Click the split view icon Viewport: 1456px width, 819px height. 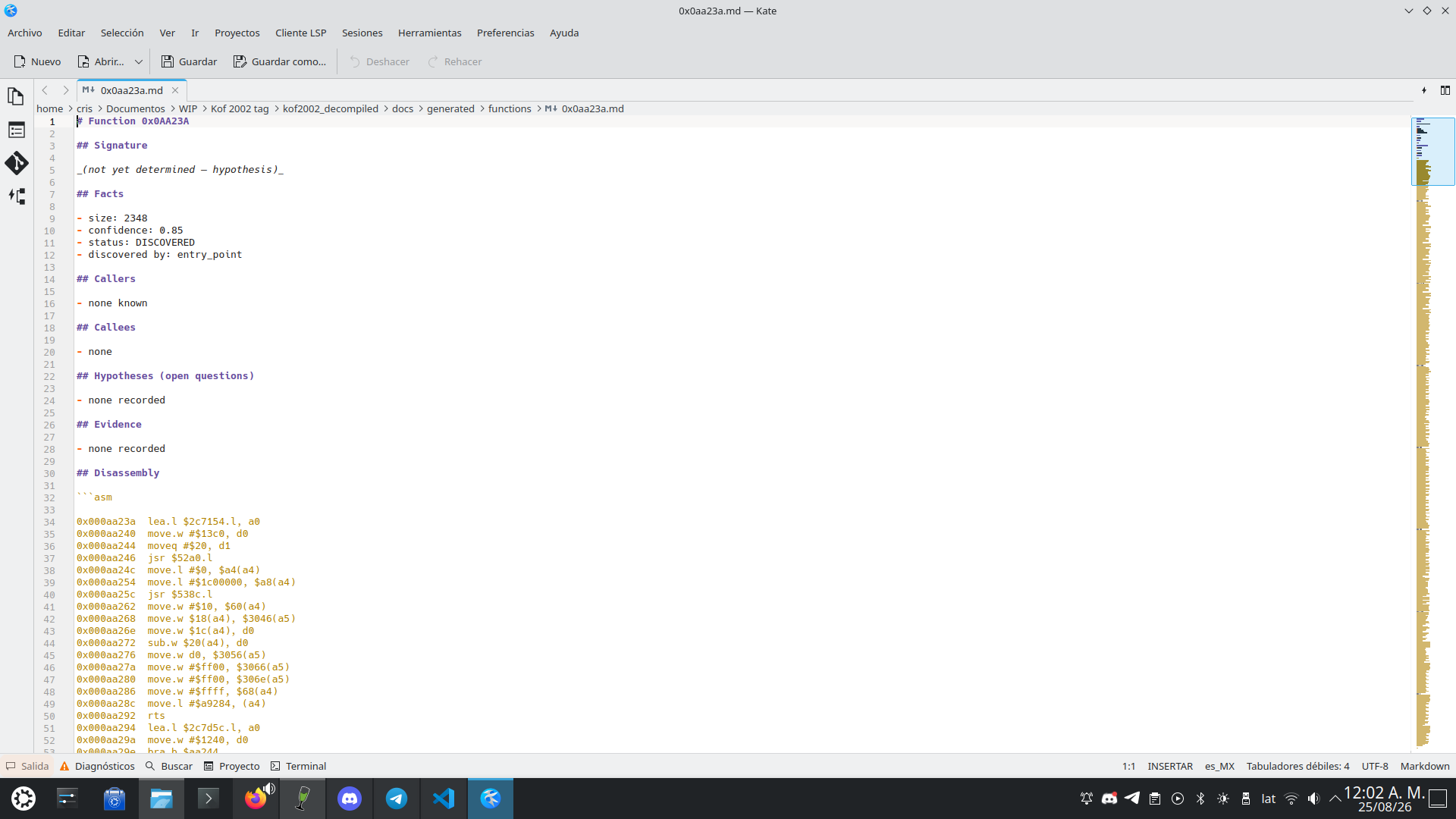[x=1445, y=90]
